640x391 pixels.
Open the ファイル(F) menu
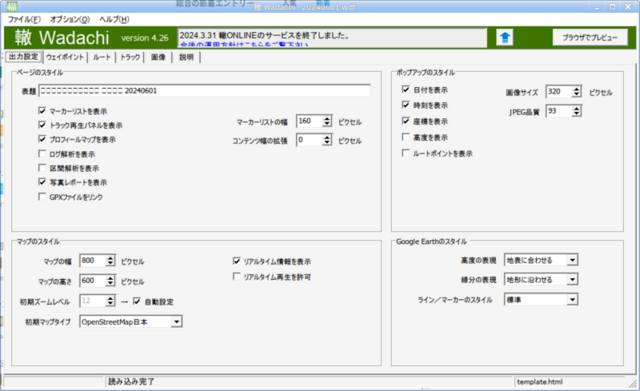[24, 20]
